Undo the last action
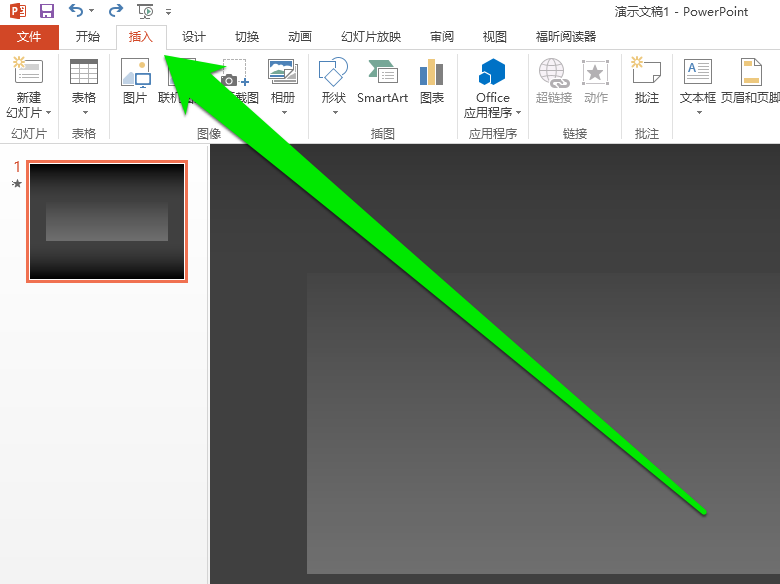The width and height of the screenshot is (780, 584). [76, 10]
